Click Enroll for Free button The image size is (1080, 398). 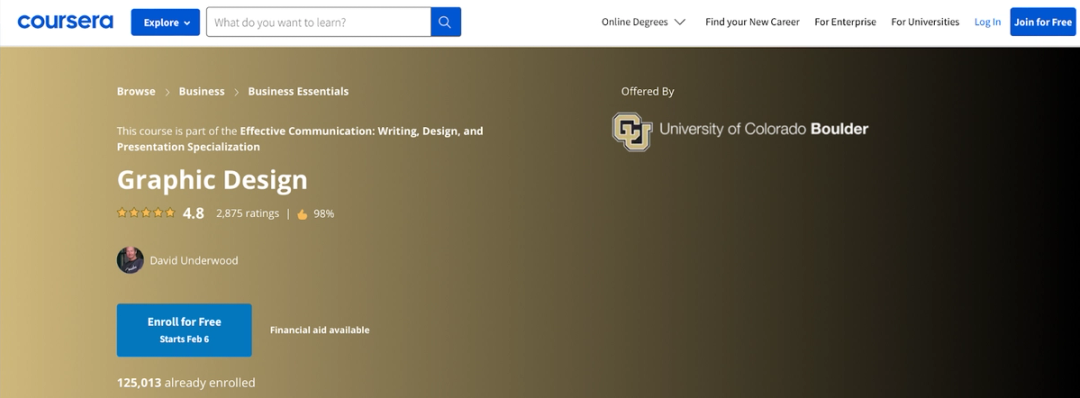click(184, 330)
